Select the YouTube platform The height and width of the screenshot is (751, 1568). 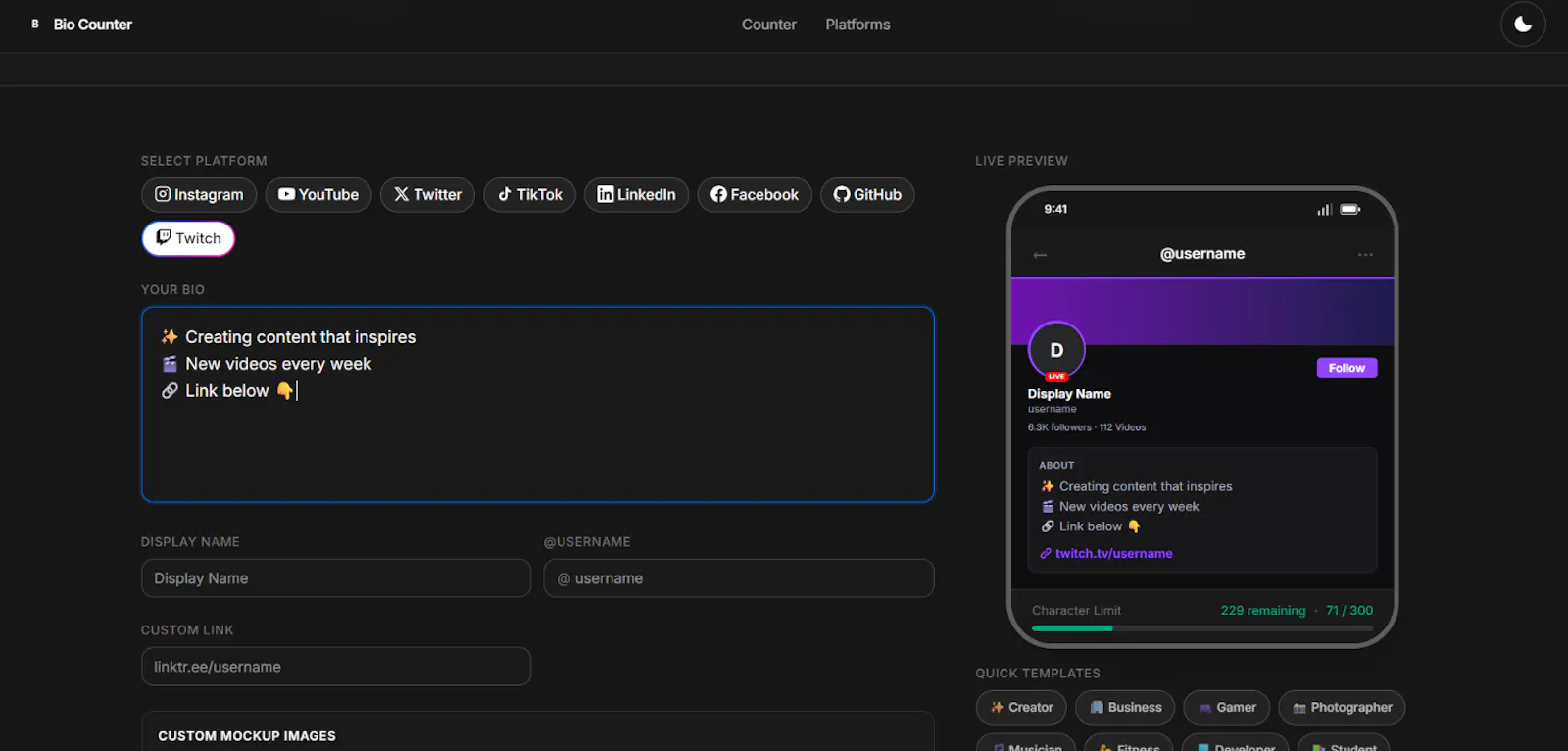(x=318, y=194)
